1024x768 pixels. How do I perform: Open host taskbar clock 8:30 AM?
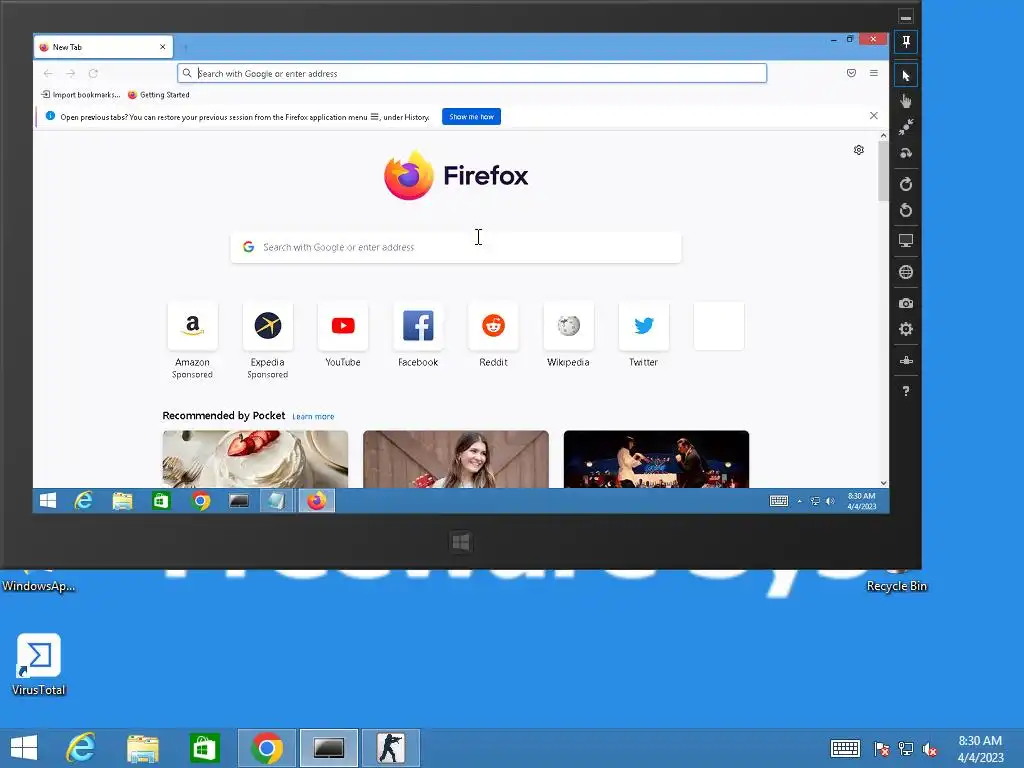(x=980, y=748)
